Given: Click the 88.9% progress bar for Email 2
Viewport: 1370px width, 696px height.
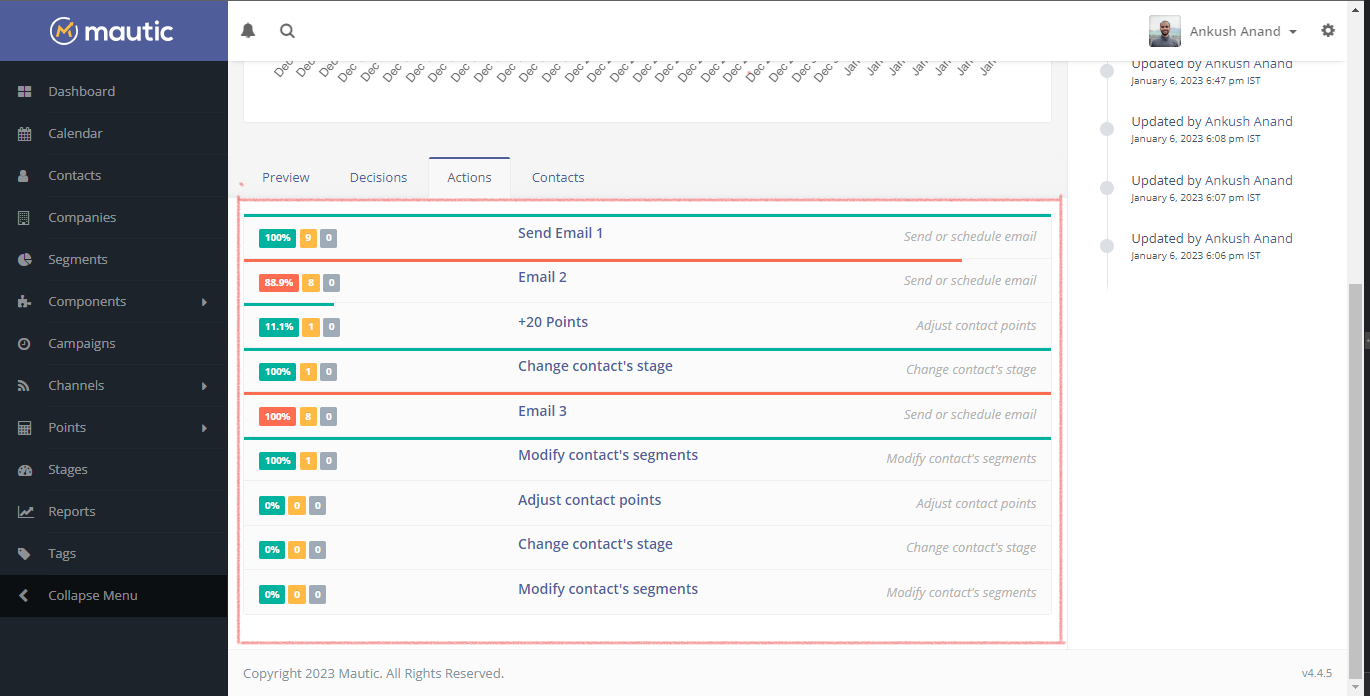Looking at the screenshot, I should pyautogui.click(x=278, y=282).
